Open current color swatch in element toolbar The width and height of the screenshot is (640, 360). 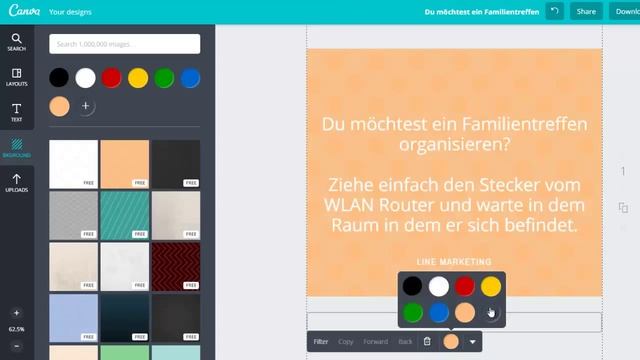coord(451,342)
